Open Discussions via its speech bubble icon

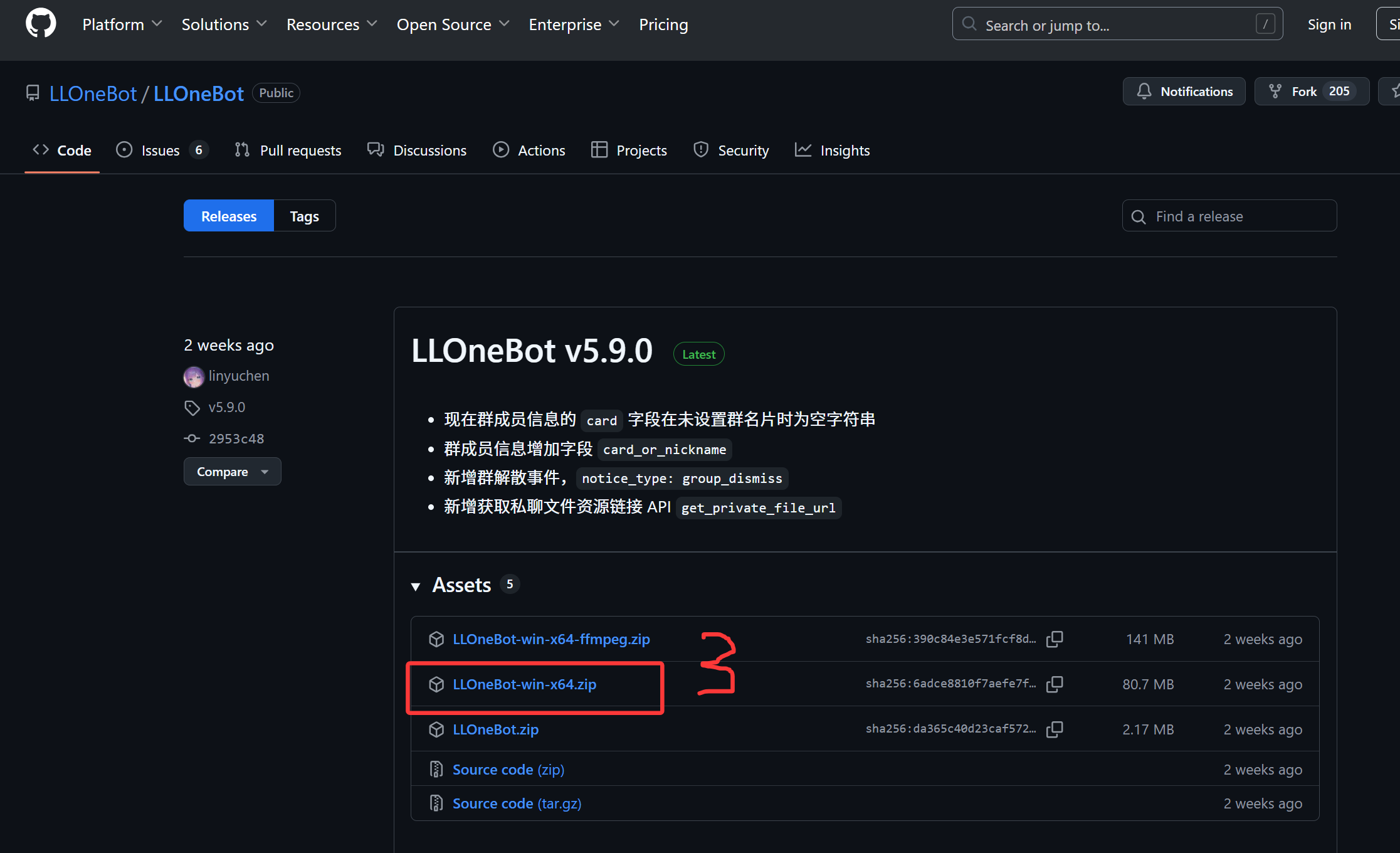tap(376, 150)
